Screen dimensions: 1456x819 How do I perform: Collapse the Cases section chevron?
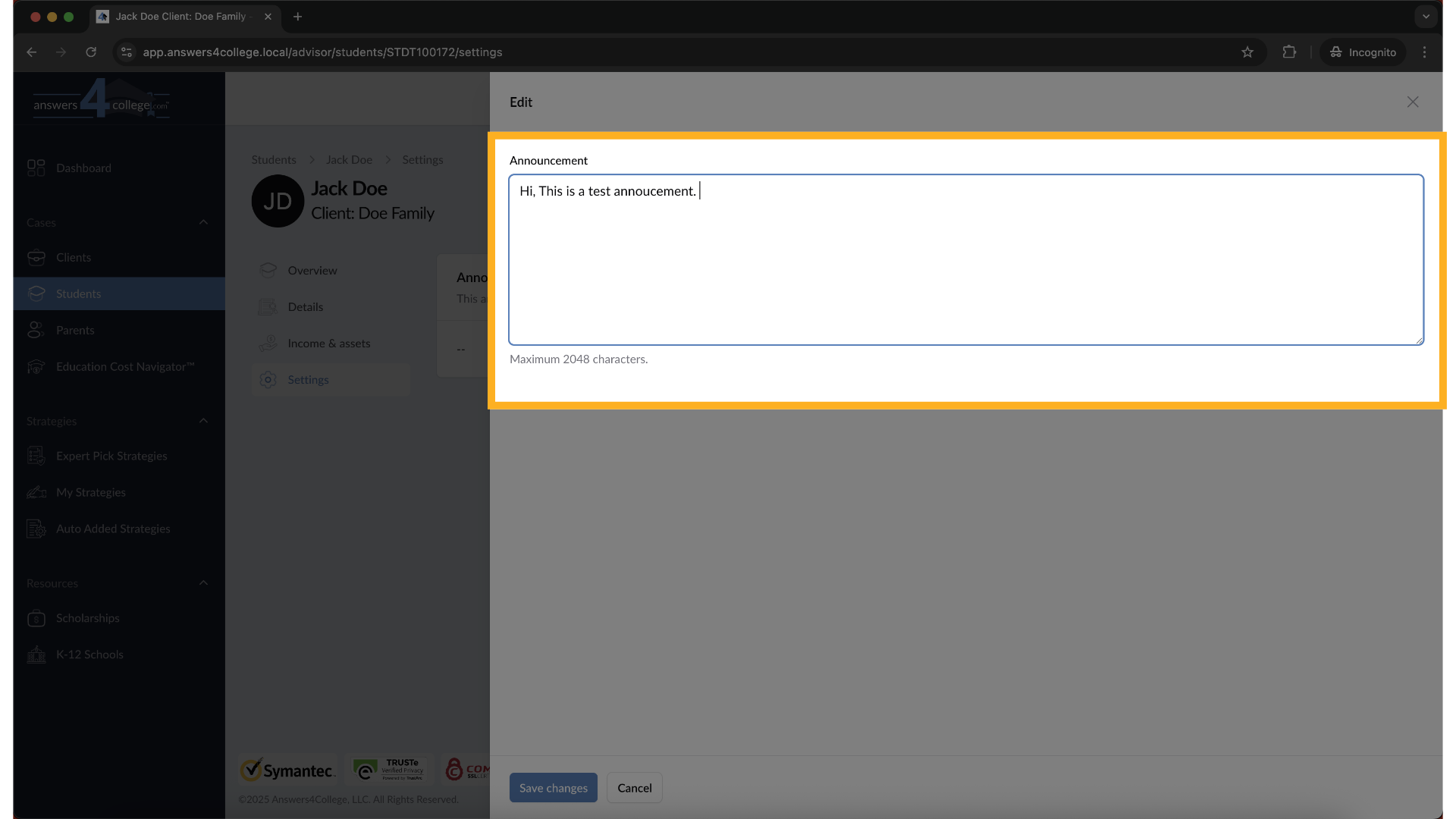pyautogui.click(x=203, y=222)
